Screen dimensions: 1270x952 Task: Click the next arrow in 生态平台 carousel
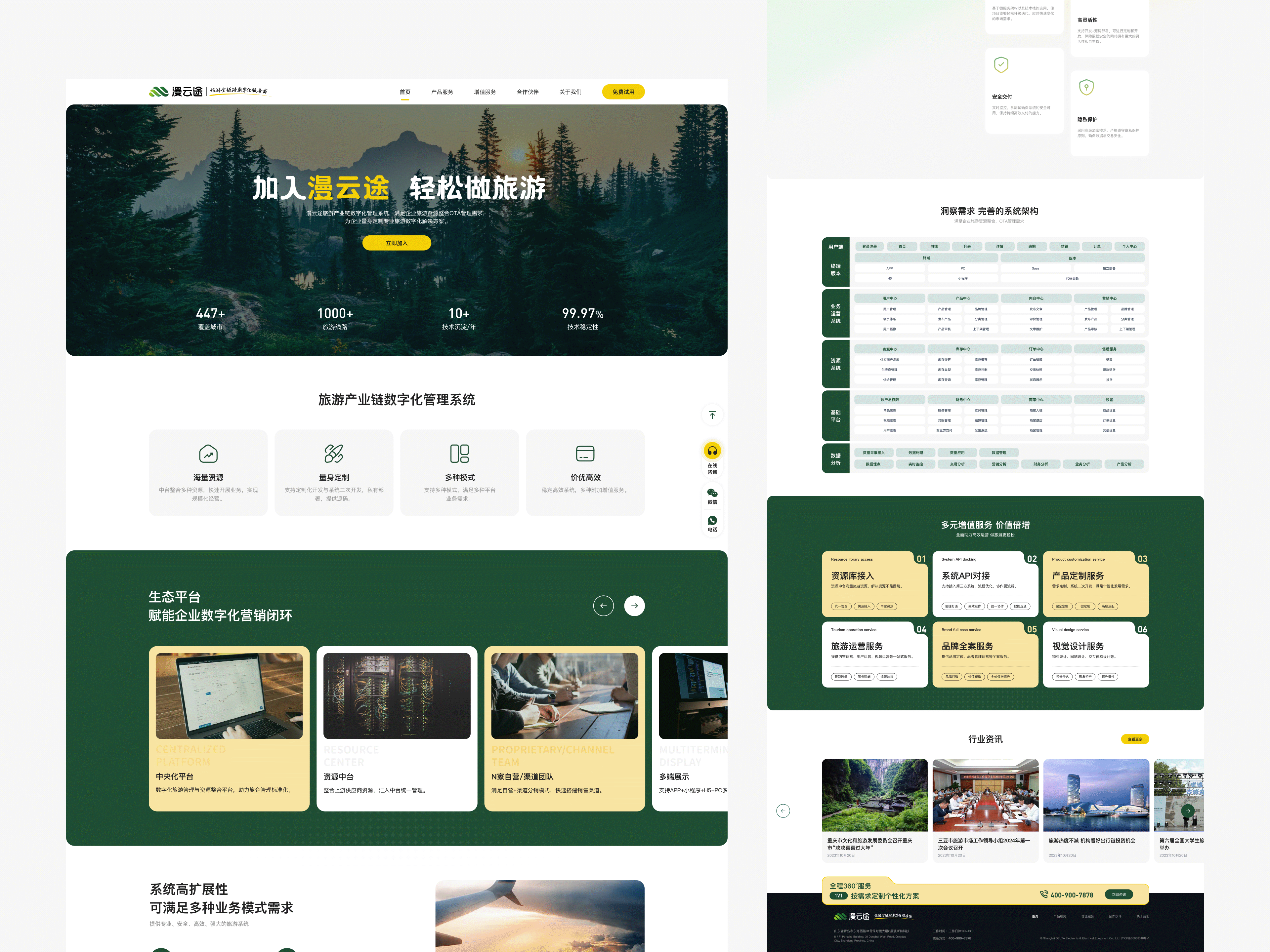pyautogui.click(x=634, y=605)
